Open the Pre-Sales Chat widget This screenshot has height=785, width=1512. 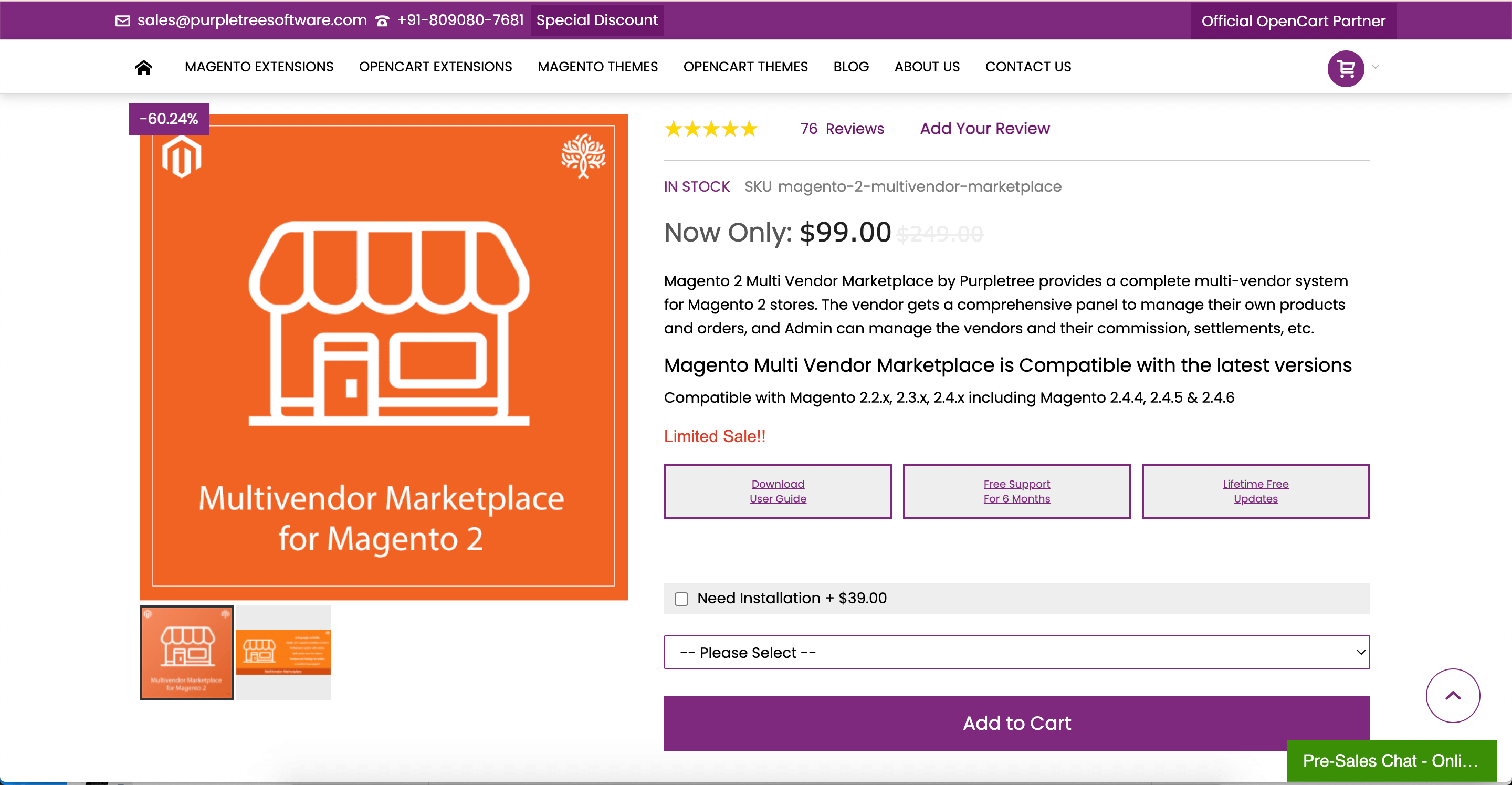1391,760
